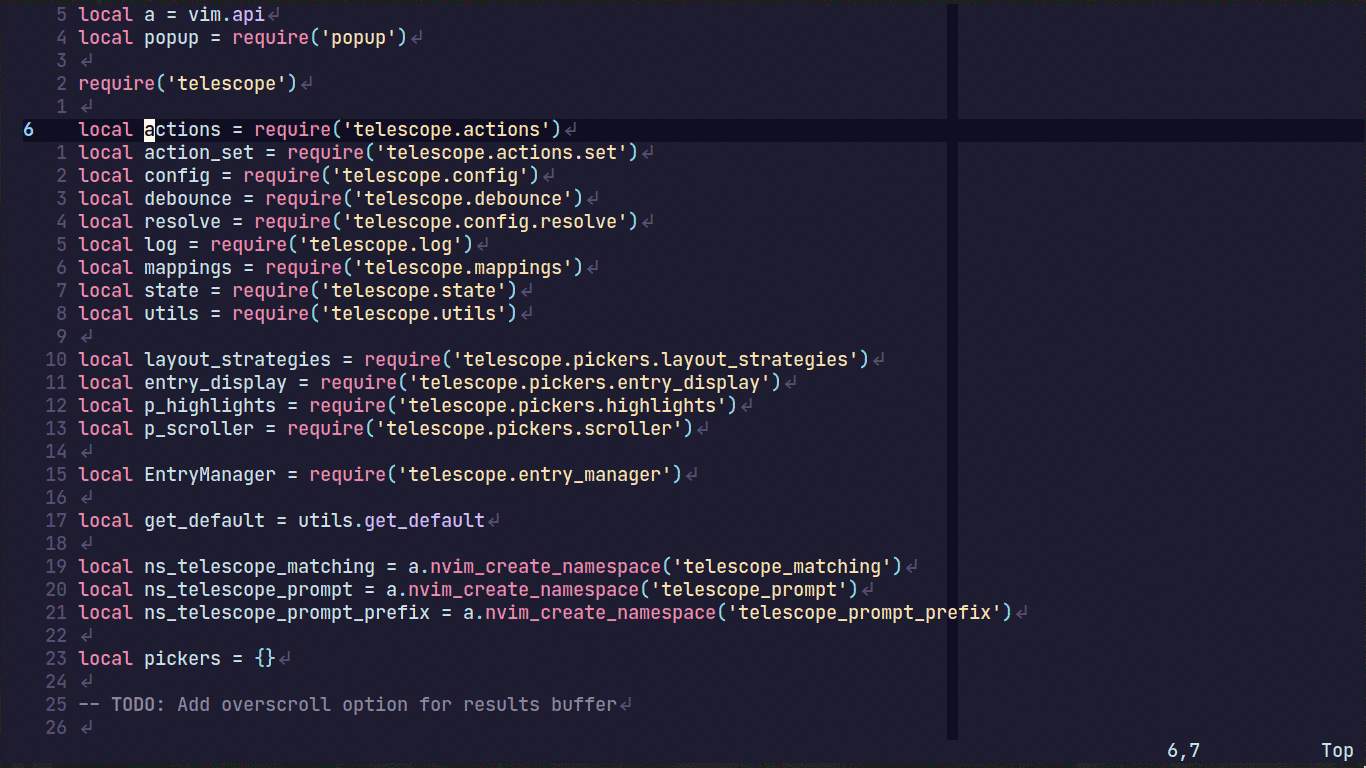Click the standalone require('telescope') line
1366x768 pixels.
(x=188, y=84)
